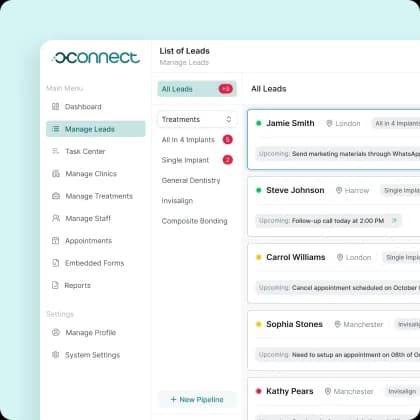Screen dimensions: 420x420
Task: Click the Task Center icon
Action: click(56, 151)
